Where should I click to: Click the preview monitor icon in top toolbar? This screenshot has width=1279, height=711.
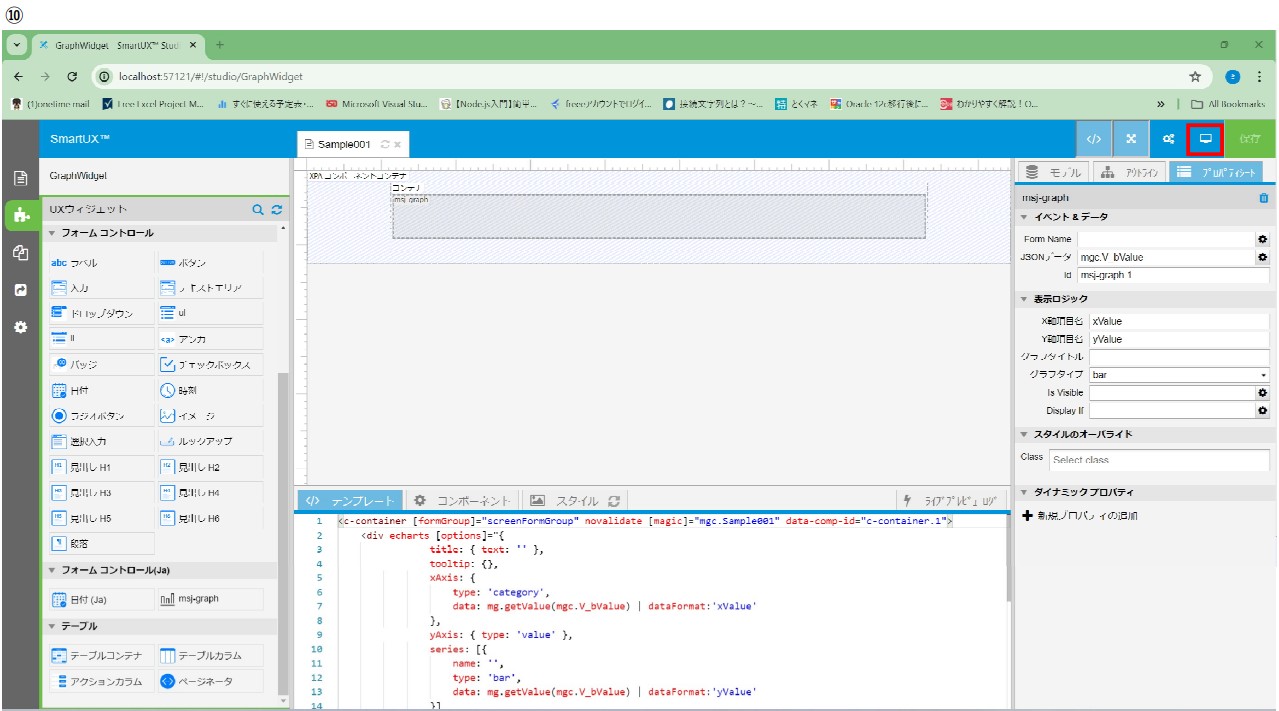(1205, 139)
